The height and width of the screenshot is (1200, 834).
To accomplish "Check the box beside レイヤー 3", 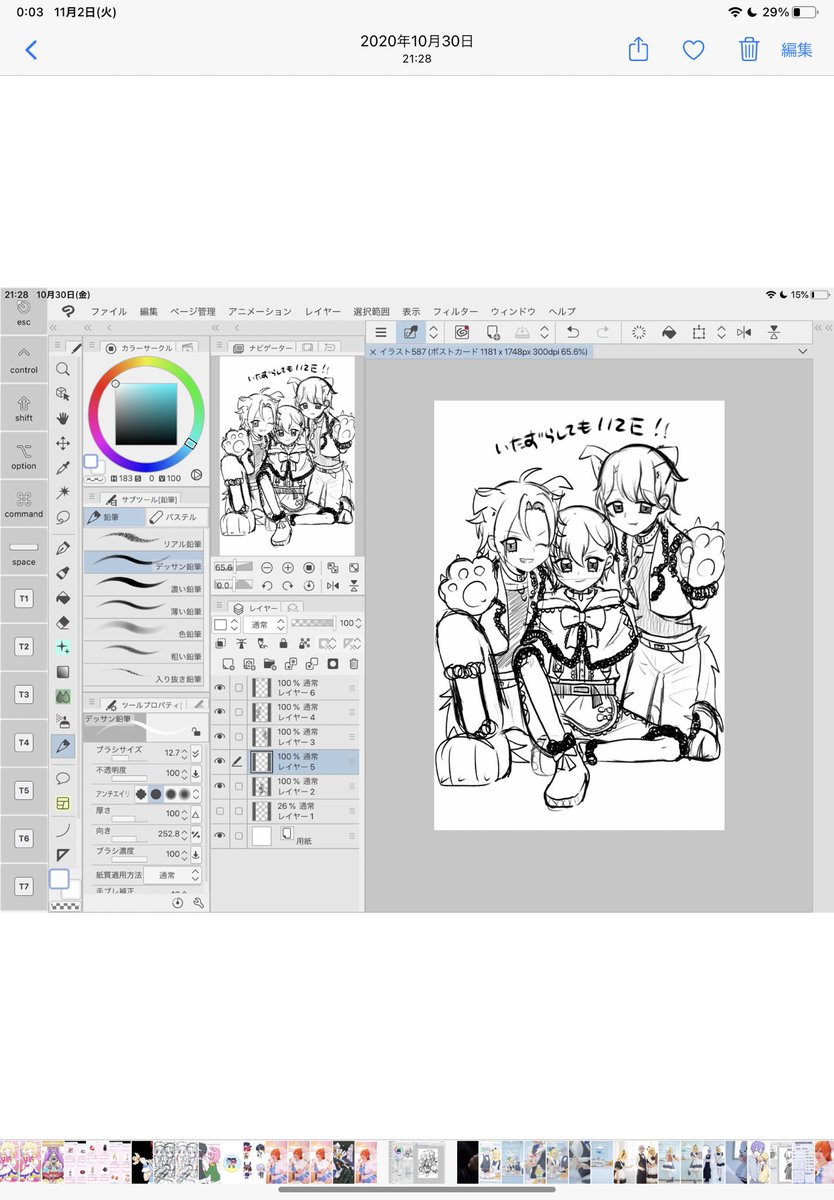I will (238, 737).
